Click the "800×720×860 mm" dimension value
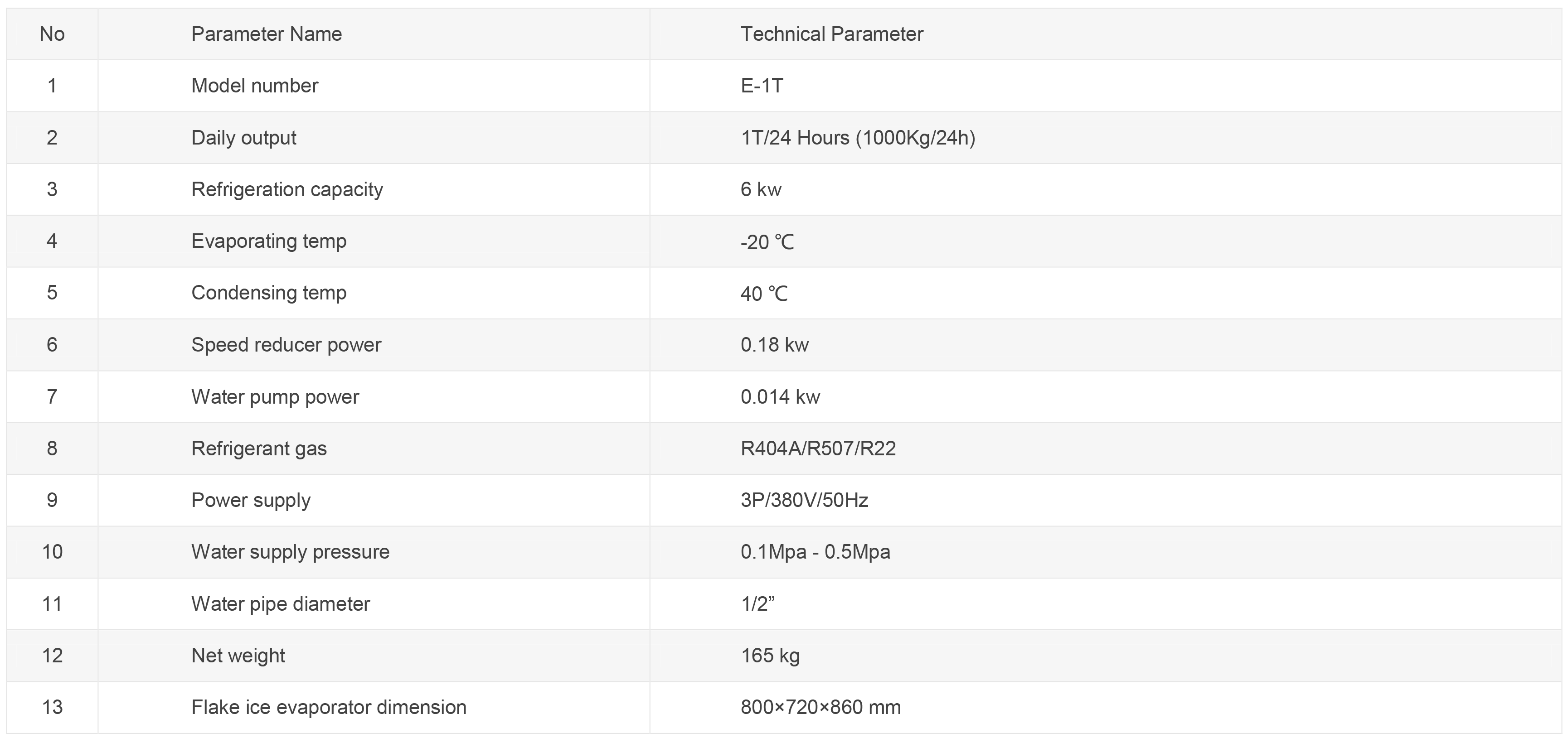Image resolution: width=1568 pixels, height=743 pixels. (x=820, y=707)
